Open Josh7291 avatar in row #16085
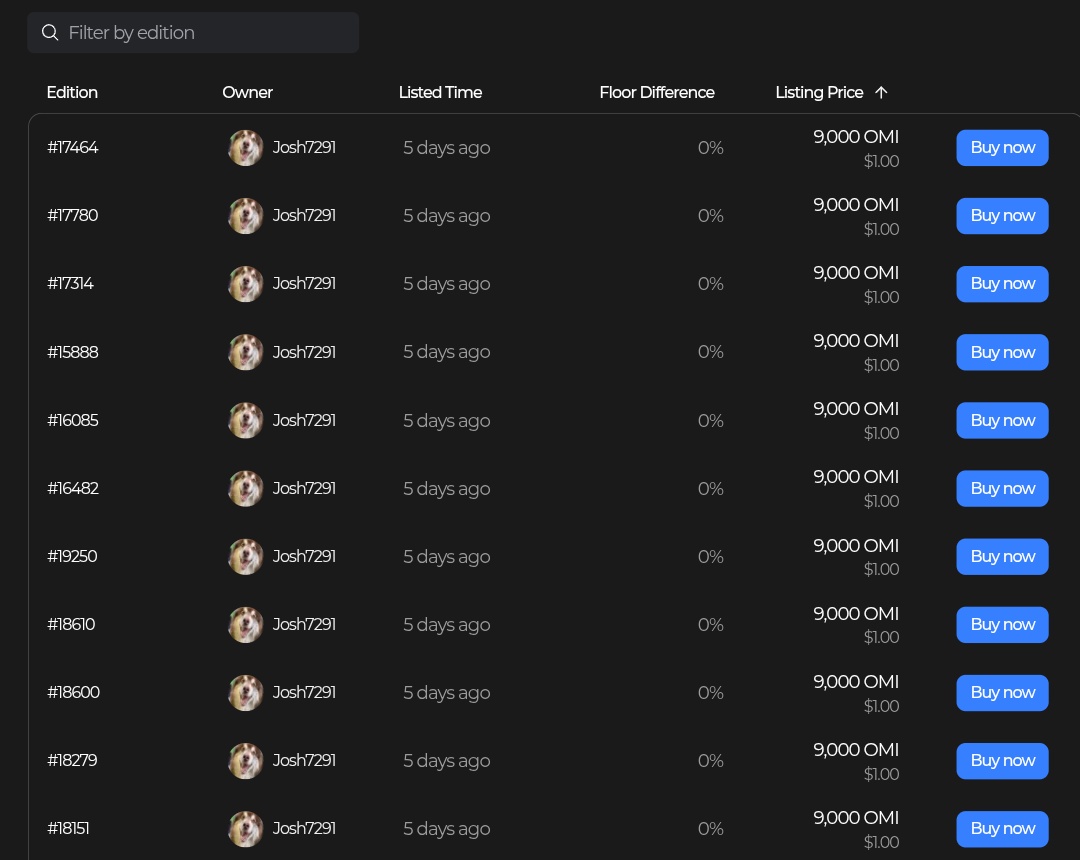This screenshot has height=860, width=1080. point(245,420)
